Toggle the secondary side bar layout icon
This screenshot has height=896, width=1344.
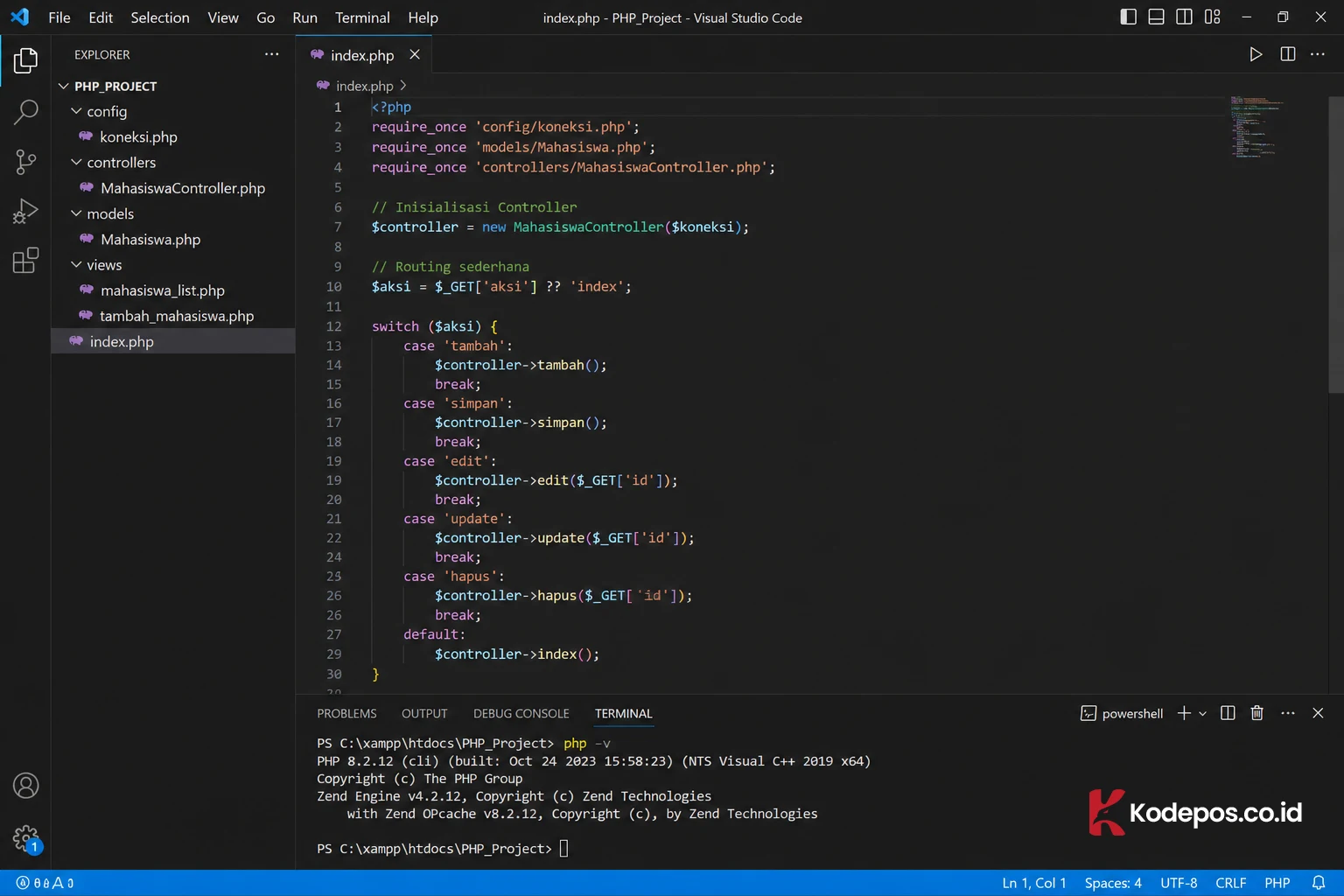(x=1184, y=17)
